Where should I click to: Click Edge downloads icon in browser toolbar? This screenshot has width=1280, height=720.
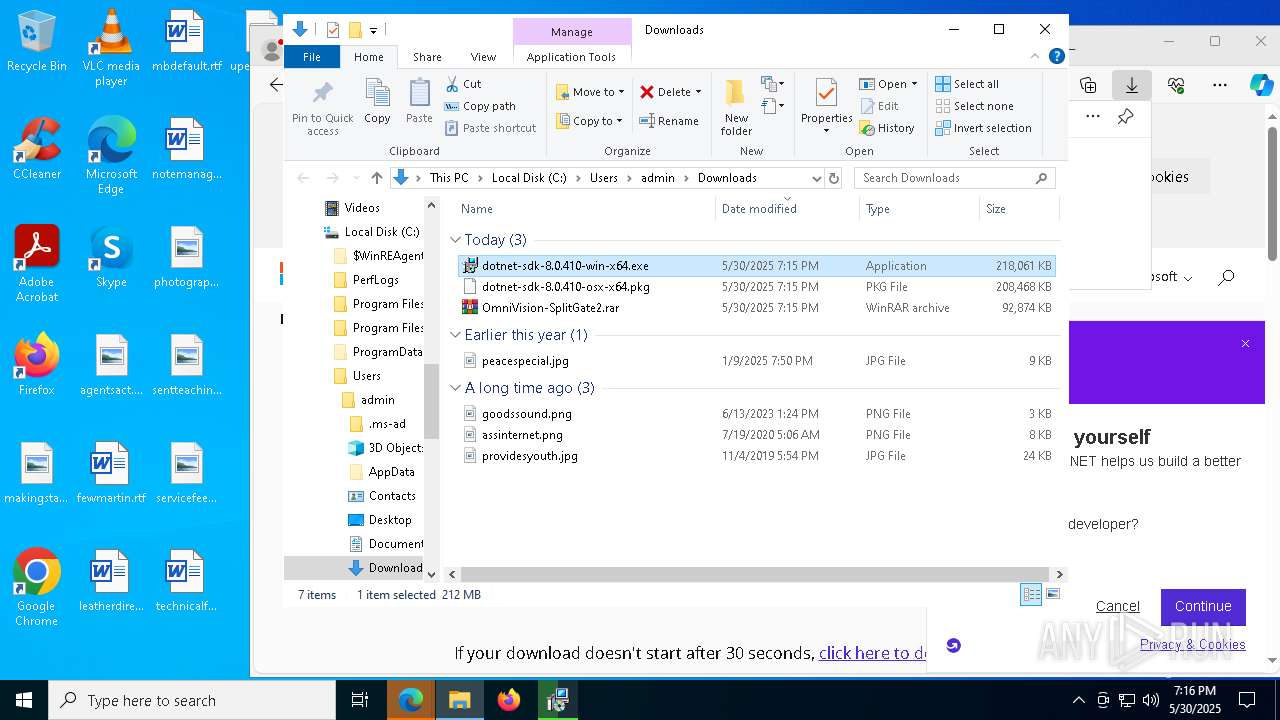1131,85
